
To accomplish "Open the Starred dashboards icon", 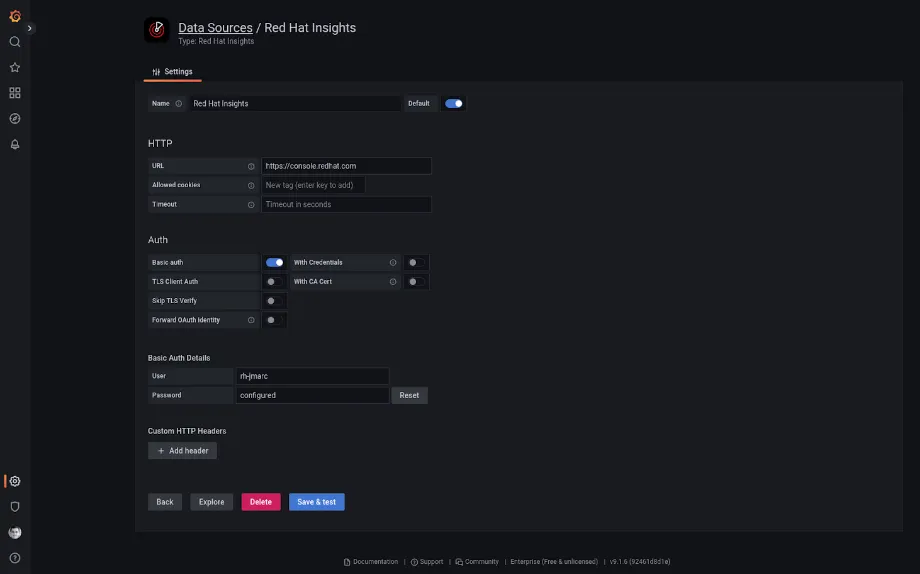I will [x=15, y=67].
